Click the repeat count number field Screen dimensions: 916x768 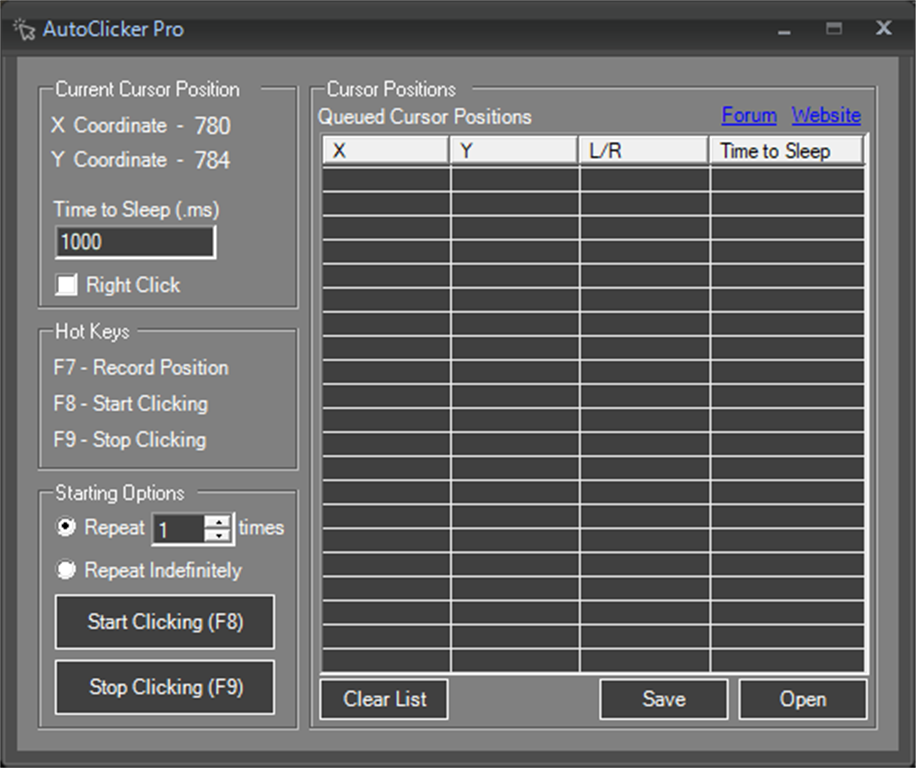point(178,529)
